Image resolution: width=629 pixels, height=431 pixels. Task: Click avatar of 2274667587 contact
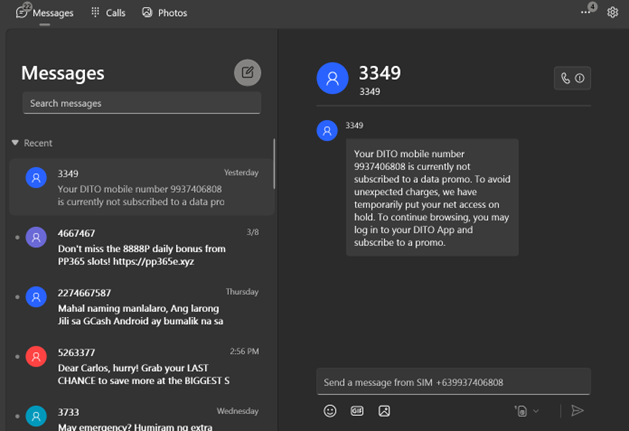point(36,297)
